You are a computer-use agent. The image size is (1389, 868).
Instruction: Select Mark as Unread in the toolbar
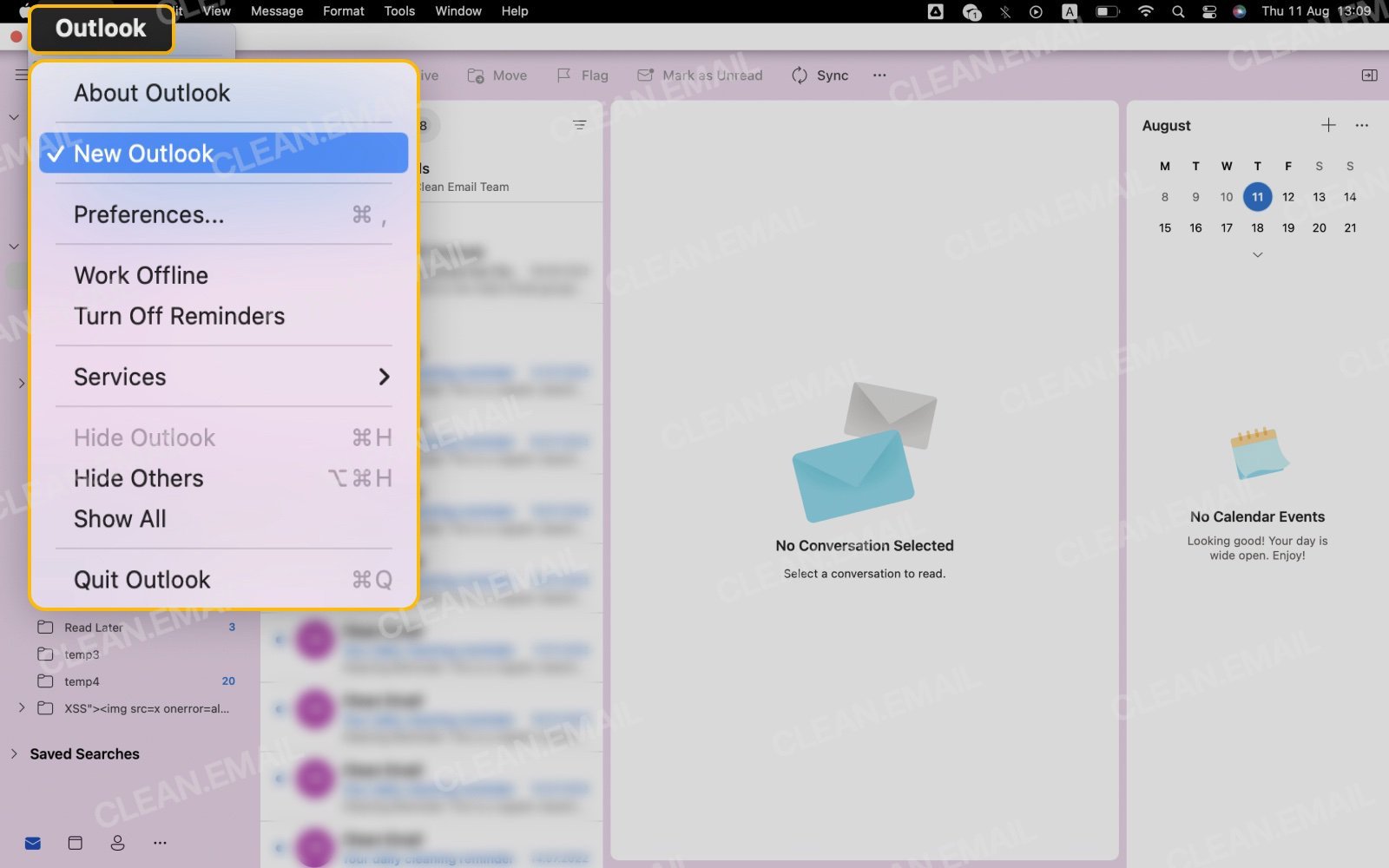[x=700, y=76]
